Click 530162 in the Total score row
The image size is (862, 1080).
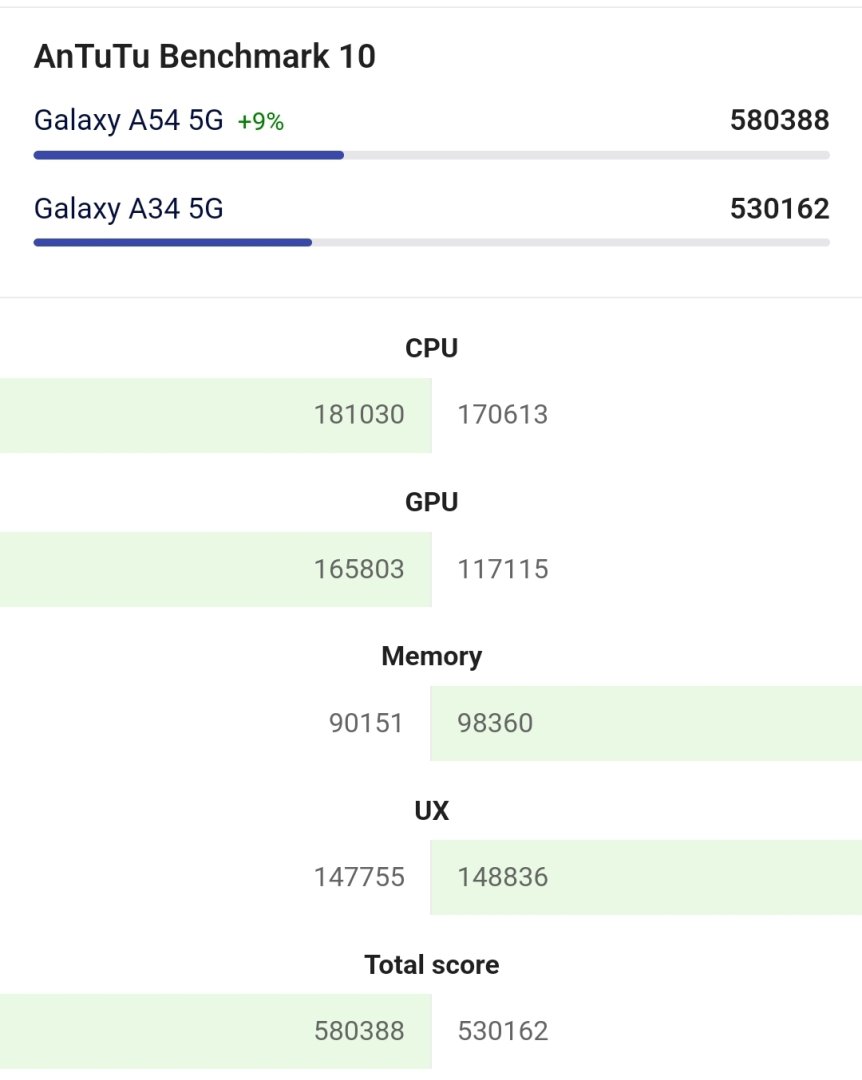pyautogui.click(x=503, y=1031)
